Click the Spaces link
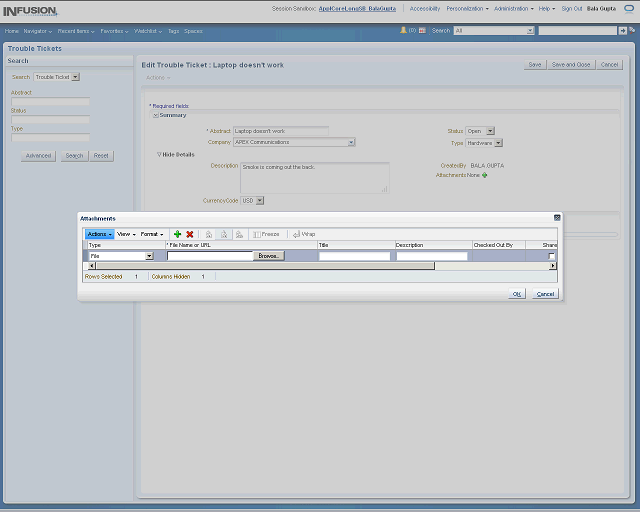The image size is (640, 512). (193, 31)
